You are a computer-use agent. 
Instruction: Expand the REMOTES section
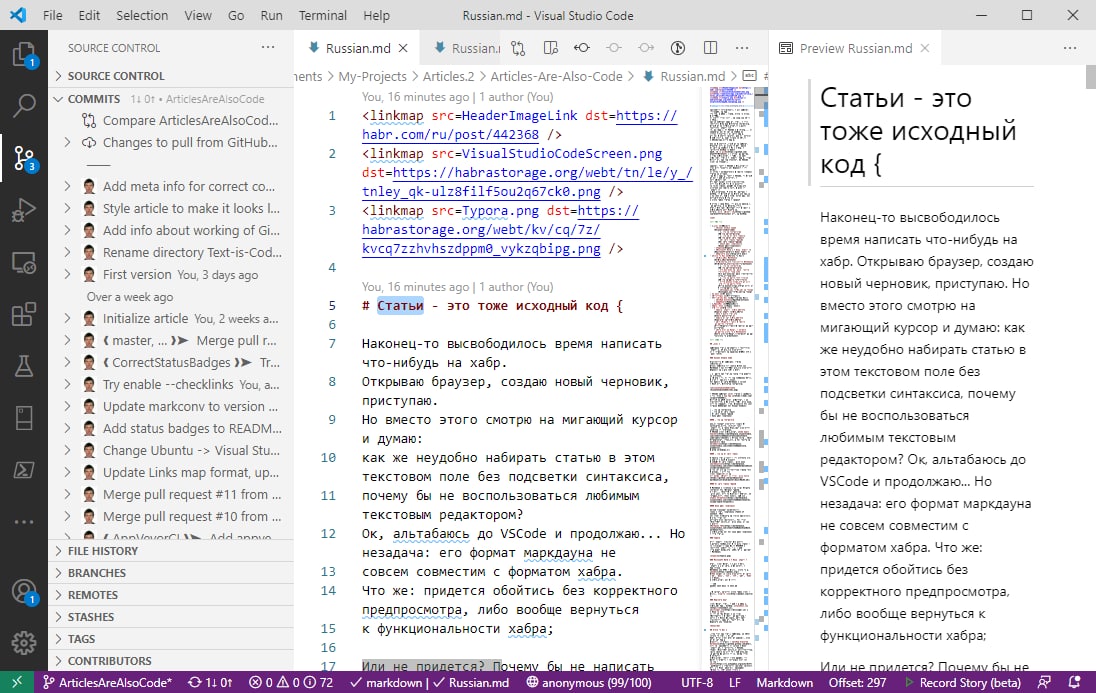point(171,595)
